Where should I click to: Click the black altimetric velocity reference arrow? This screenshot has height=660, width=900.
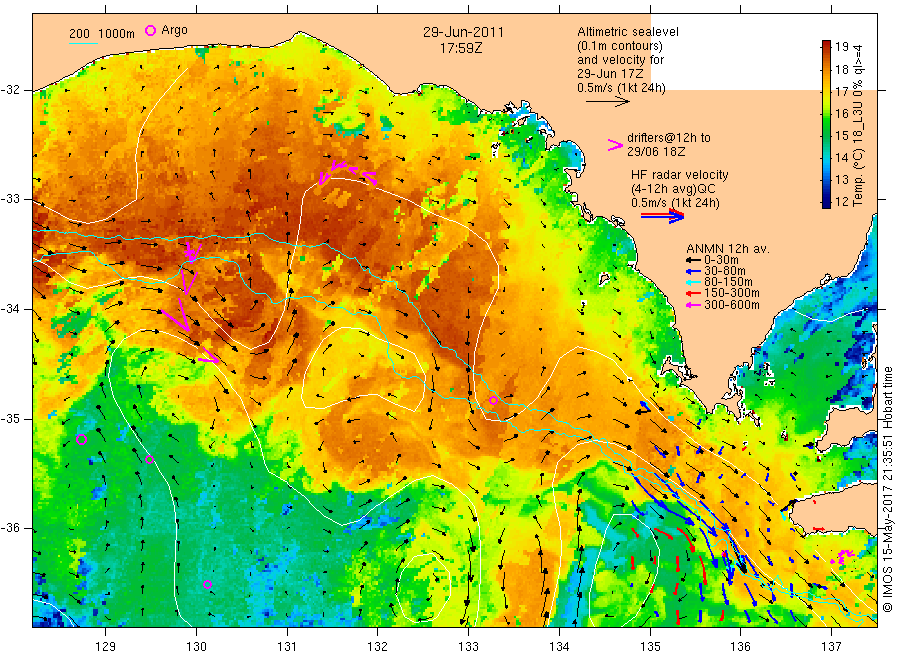(x=608, y=102)
